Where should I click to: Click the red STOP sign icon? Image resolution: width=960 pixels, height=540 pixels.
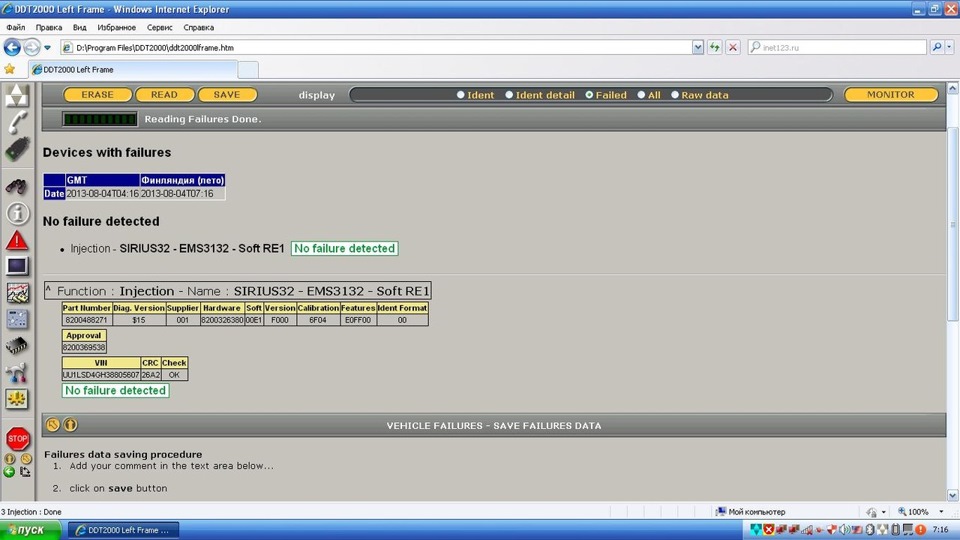coord(18,438)
